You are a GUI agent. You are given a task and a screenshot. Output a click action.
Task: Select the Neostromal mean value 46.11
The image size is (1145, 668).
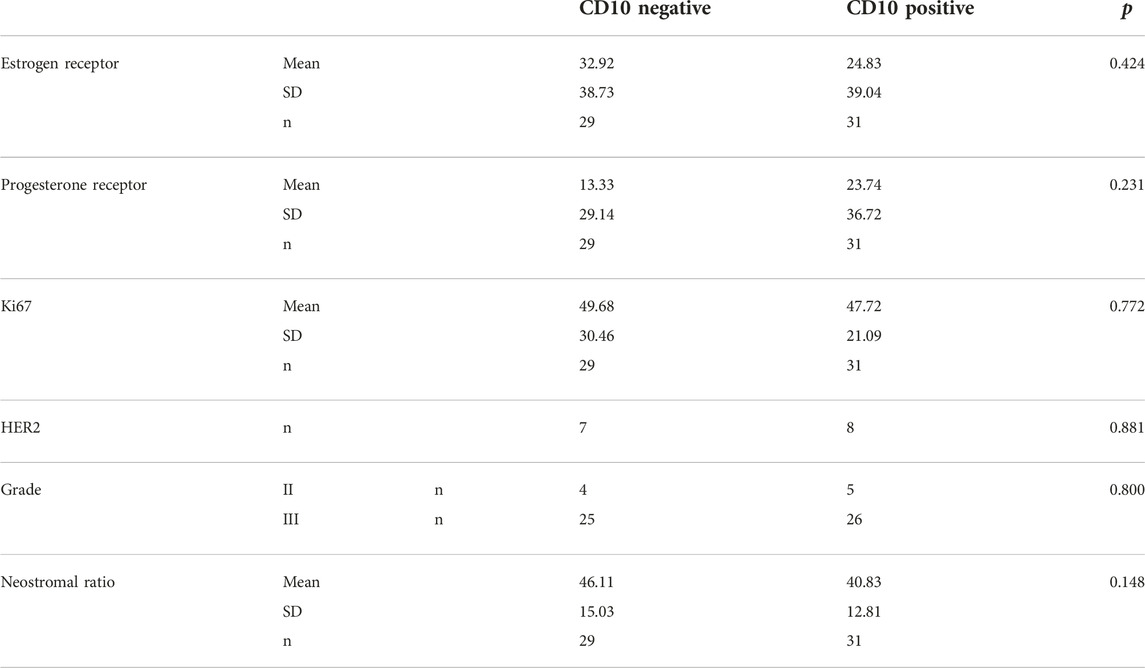coord(597,582)
